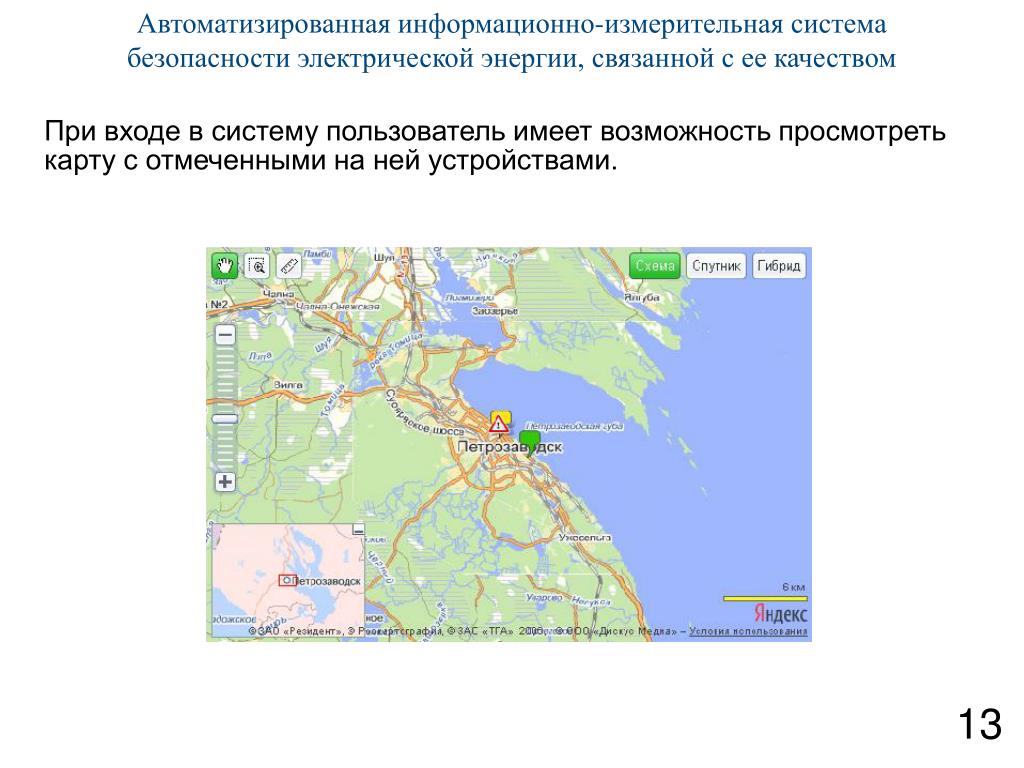Switch map to Схема view
Image resolution: width=1024 pixels, height=768 pixels.
point(655,266)
